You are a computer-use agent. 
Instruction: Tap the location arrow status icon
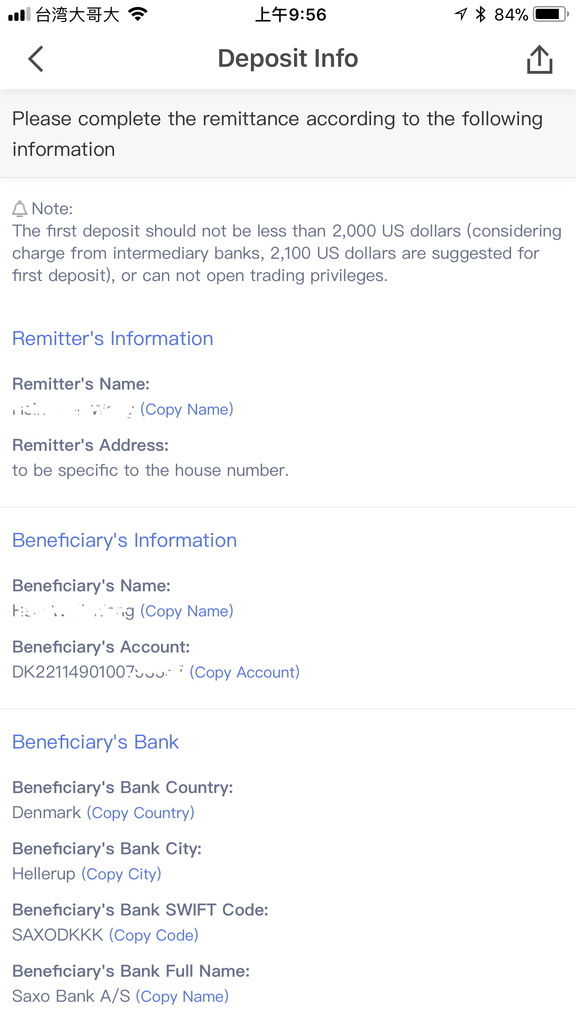click(461, 14)
